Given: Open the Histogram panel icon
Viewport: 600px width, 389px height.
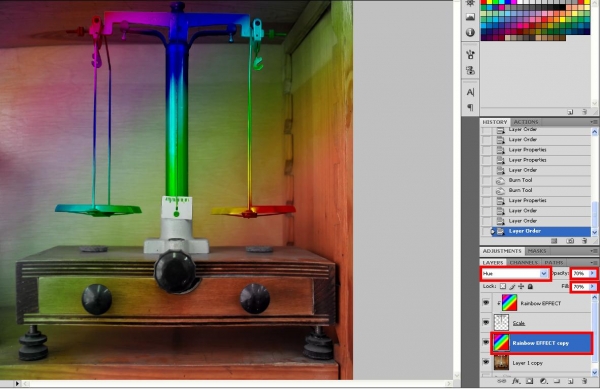Looking at the screenshot, I should [x=470, y=17].
